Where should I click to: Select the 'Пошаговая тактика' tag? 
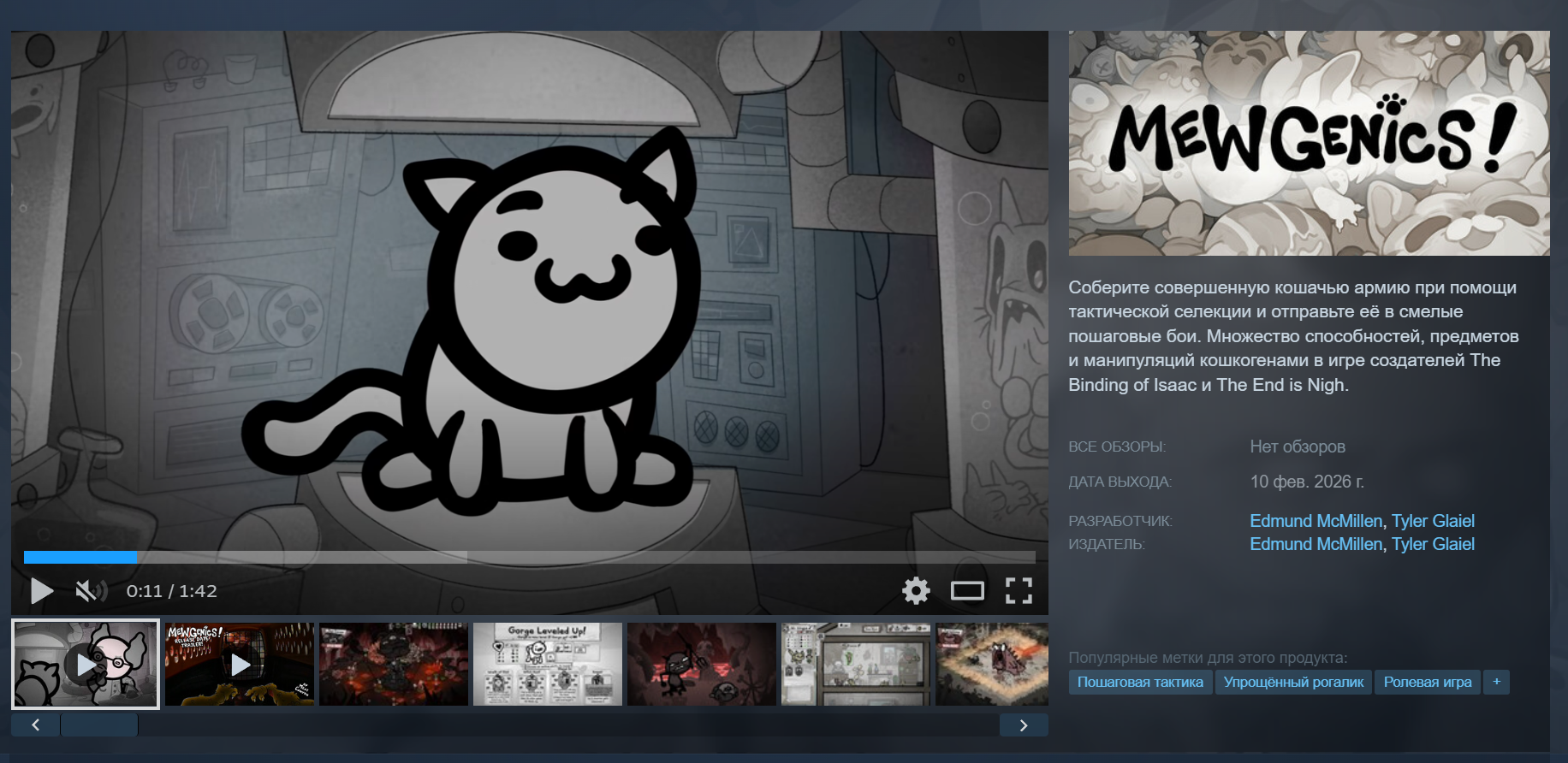[x=1140, y=682]
